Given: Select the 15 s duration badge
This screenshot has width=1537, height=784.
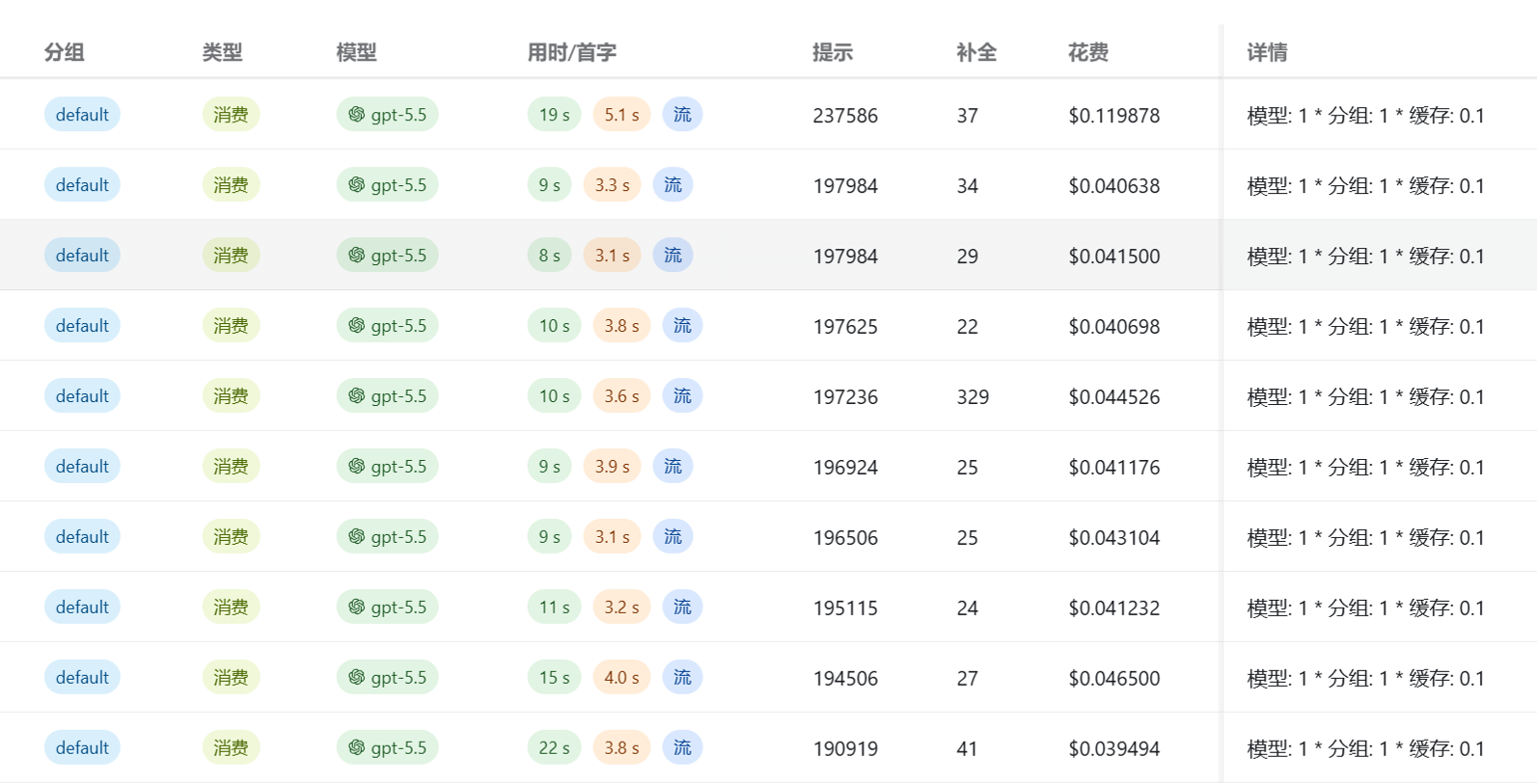Looking at the screenshot, I should [x=554, y=677].
